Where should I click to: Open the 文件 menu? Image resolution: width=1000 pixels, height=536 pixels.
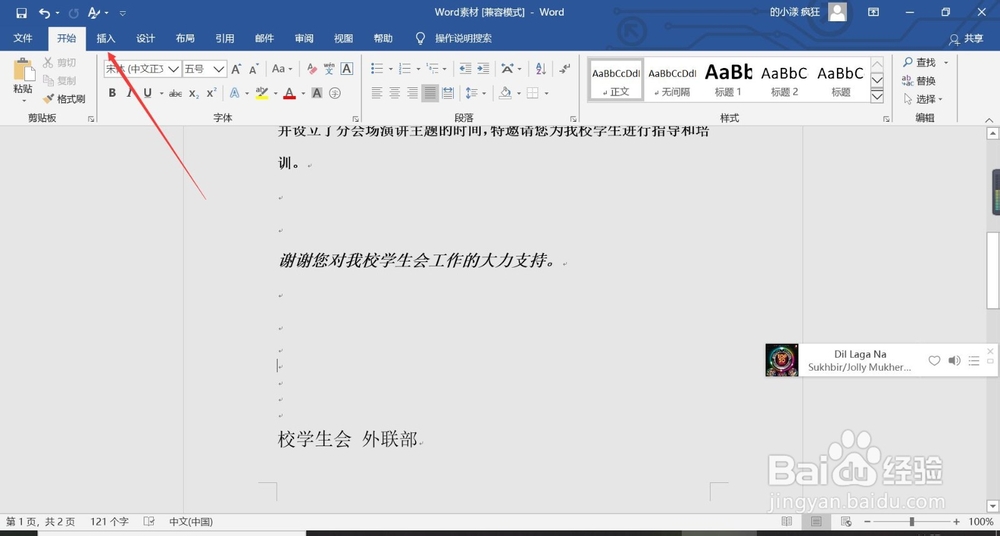coord(23,38)
